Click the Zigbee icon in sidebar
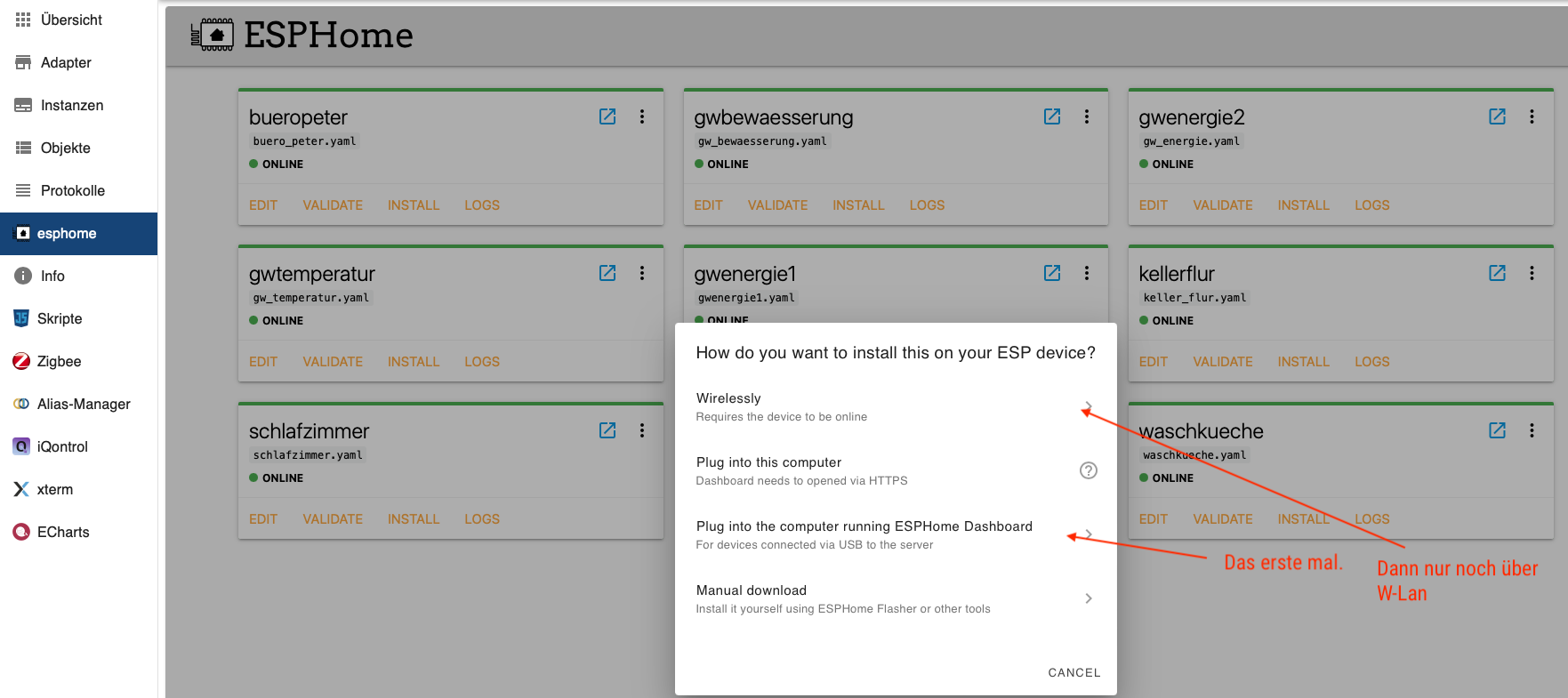The height and width of the screenshot is (698, 1568). (21, 361)
